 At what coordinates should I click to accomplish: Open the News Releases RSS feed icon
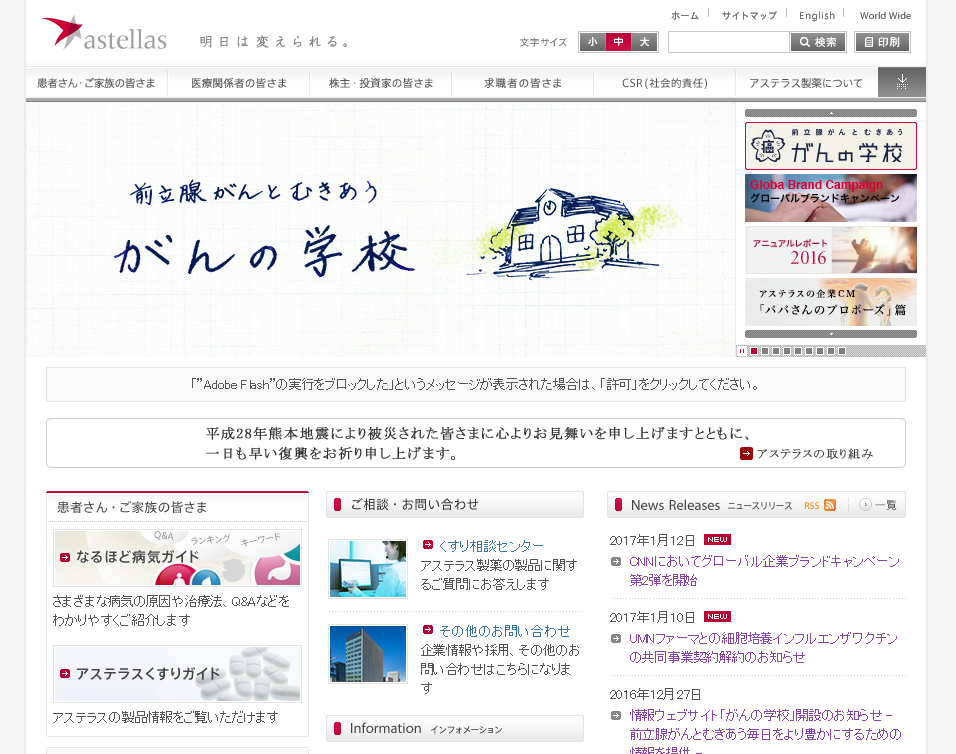[830, 505]
